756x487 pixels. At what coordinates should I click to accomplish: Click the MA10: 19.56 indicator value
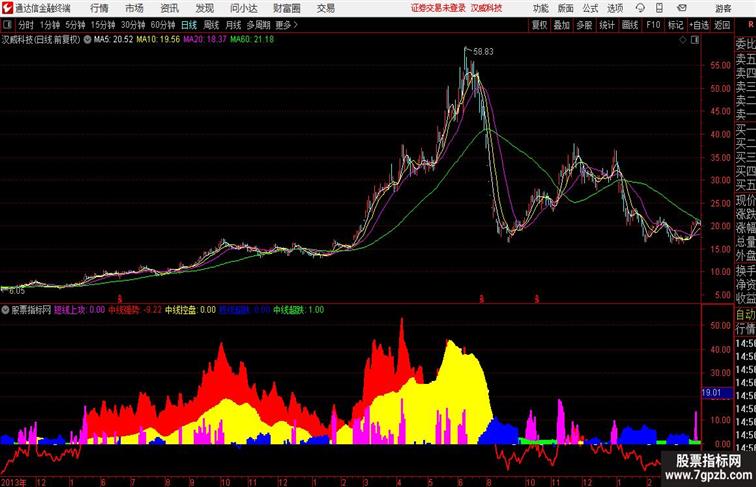158,40
